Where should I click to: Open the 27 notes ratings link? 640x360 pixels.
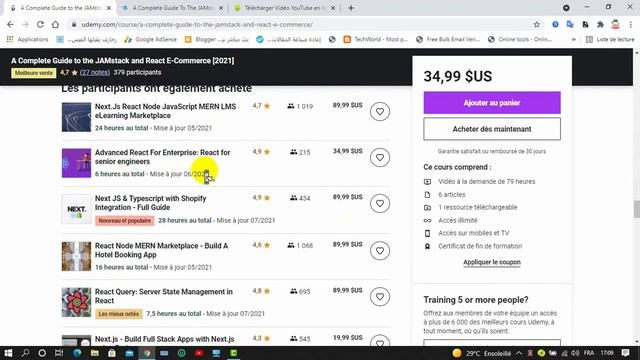point(95,72)
